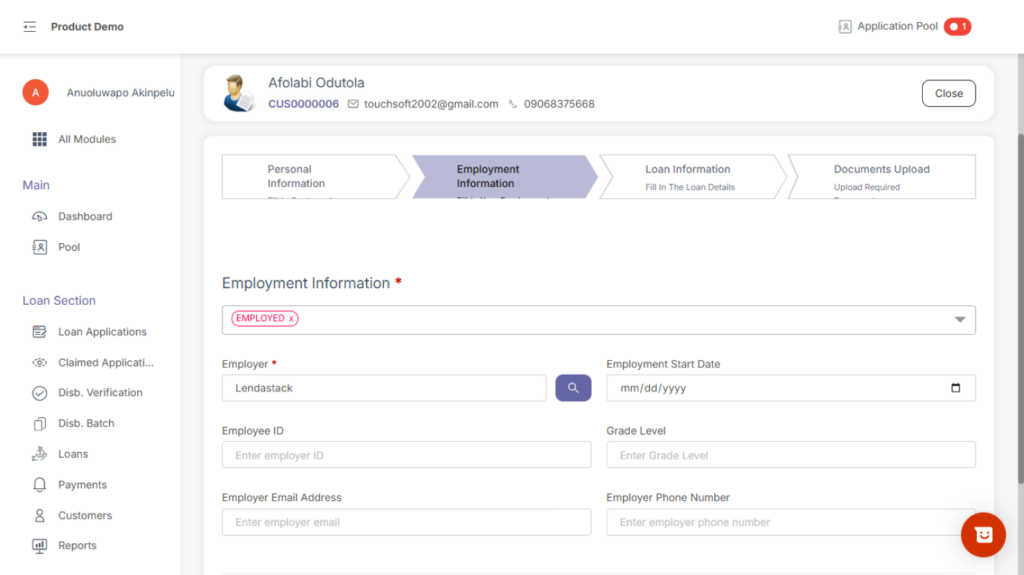Click the Application Pool notification badge
This screenshot has height=575, width=1024.
click(x=957, y=27)
